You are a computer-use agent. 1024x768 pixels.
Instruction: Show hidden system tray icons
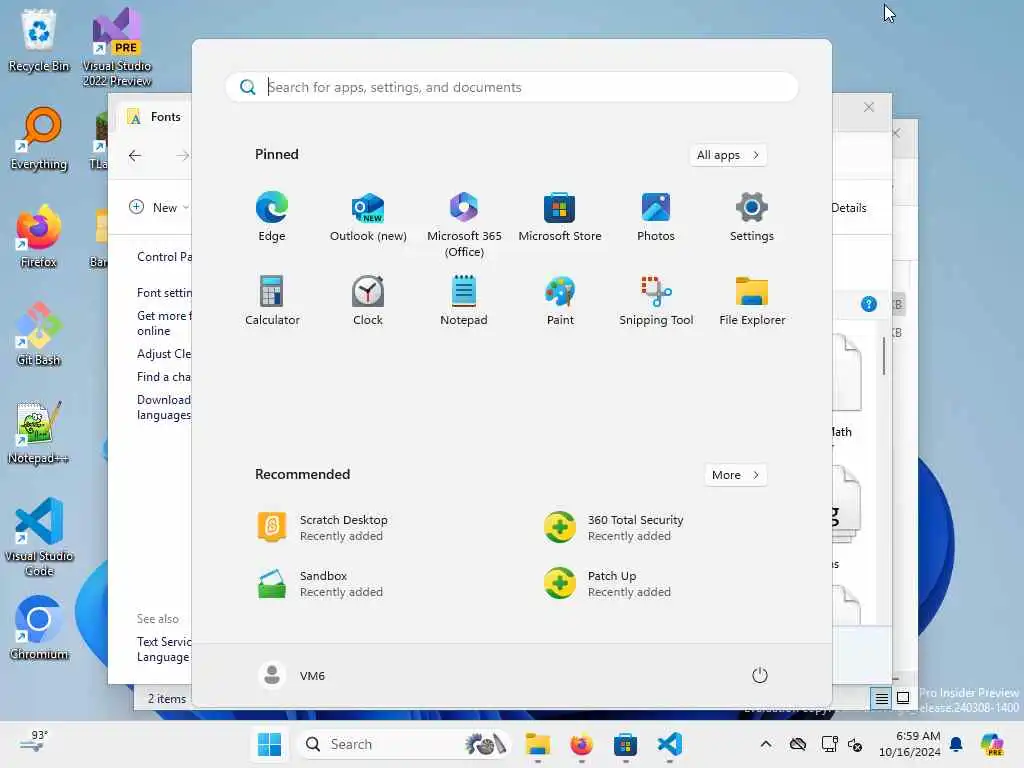point(766,744)
